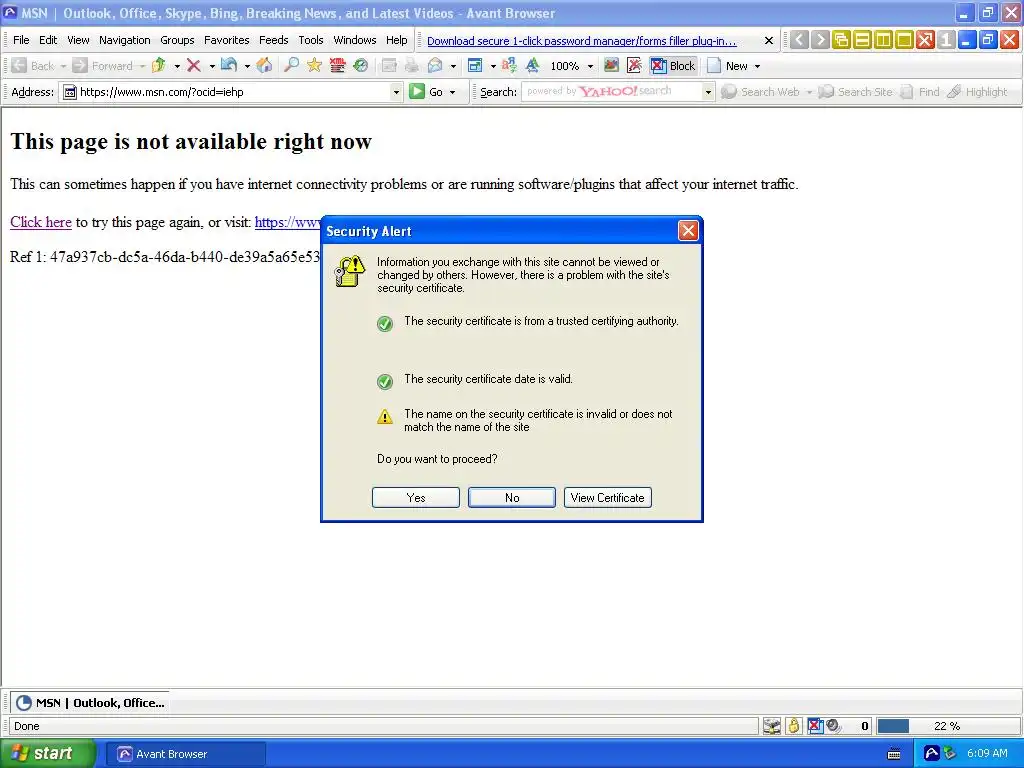The image size is (1024, 768).
Task: Open the Tools menu
Action: (x=311, y=40)
